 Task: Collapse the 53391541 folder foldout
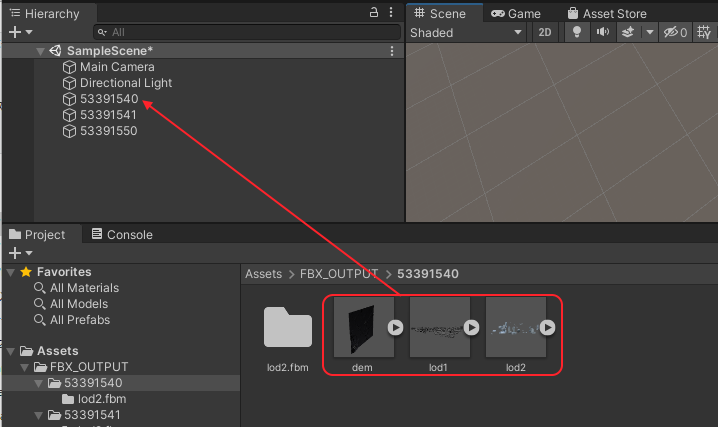coord(39,416)
